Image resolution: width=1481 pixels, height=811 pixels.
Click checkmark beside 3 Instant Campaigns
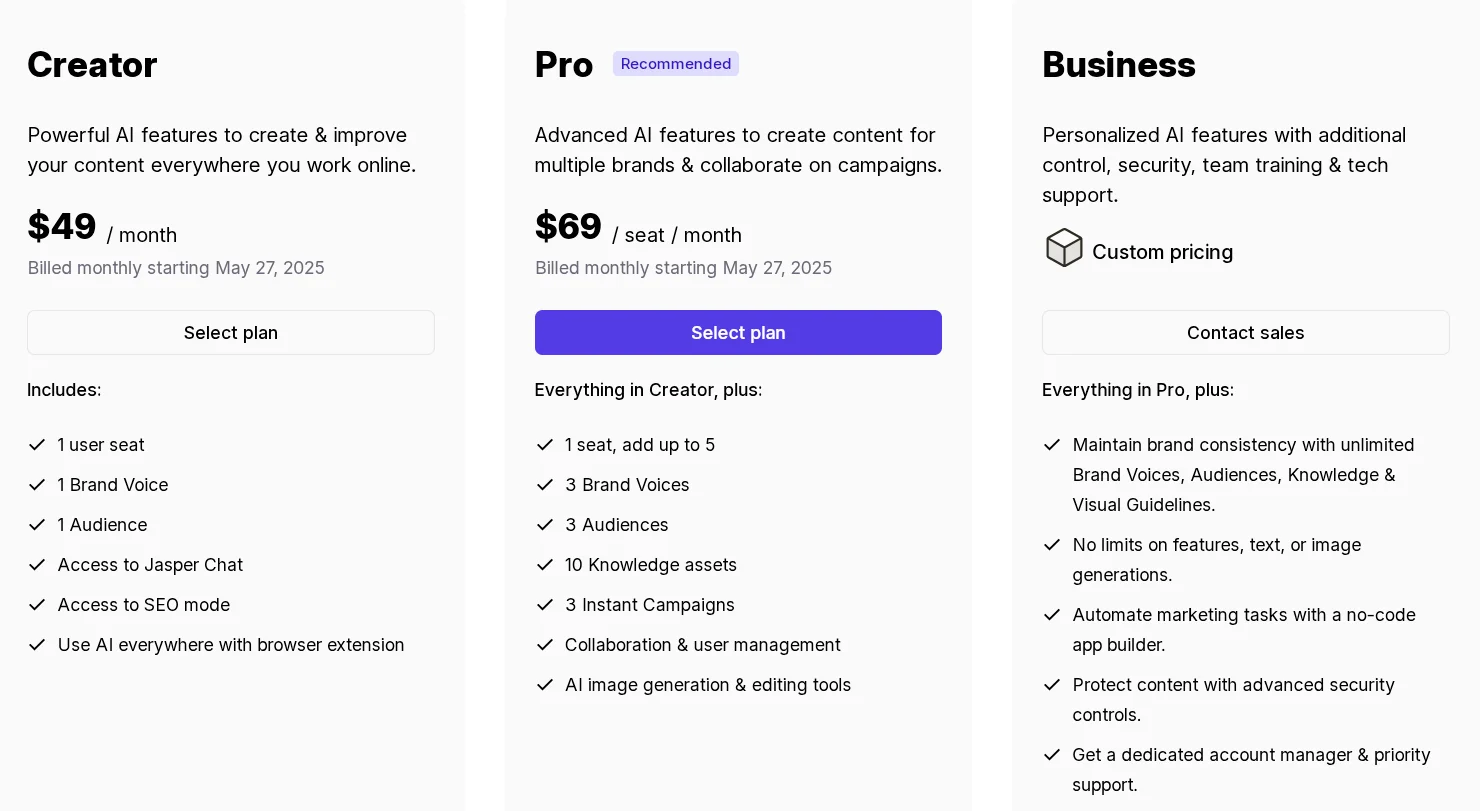point(545,605)
